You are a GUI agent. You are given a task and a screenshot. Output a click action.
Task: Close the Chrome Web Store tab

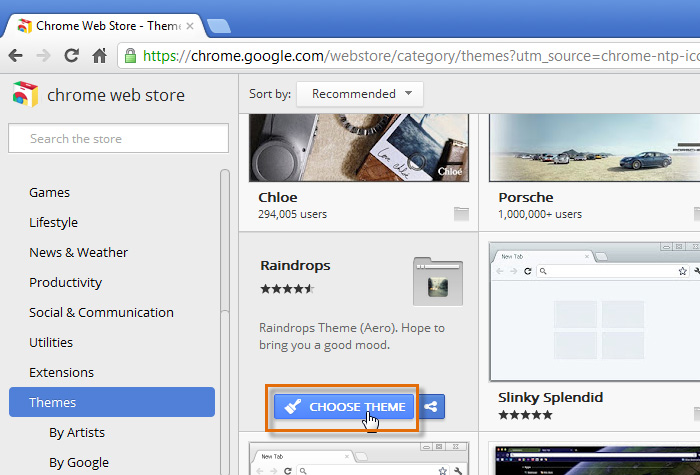(x=190, y=26)
